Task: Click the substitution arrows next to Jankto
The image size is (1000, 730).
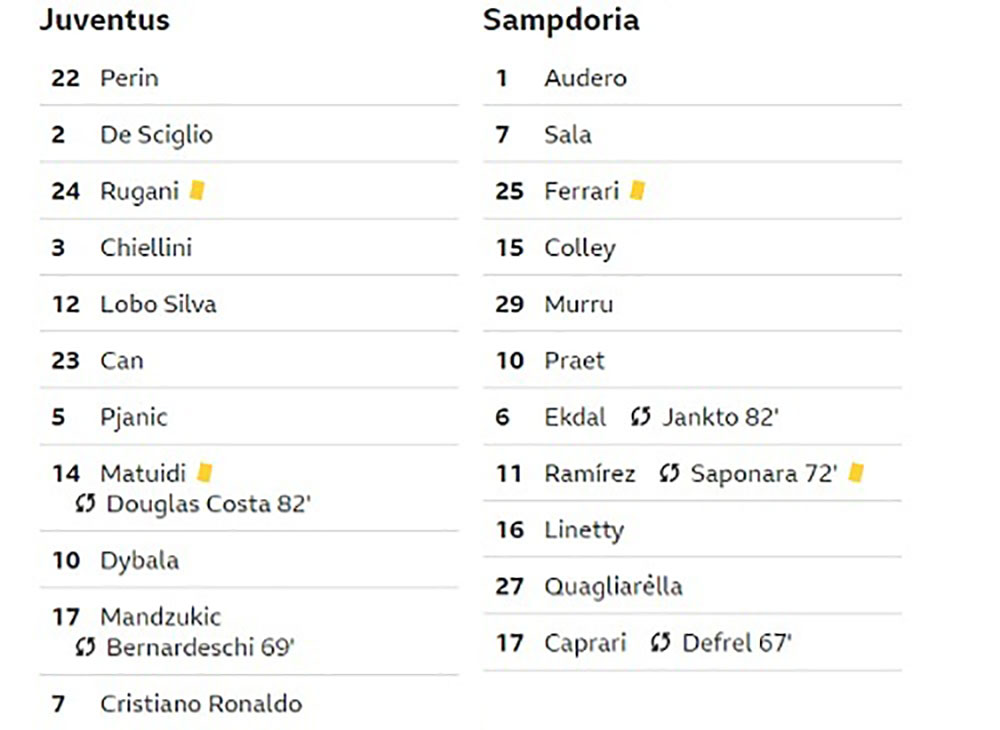Action: [x=640, y=417]
